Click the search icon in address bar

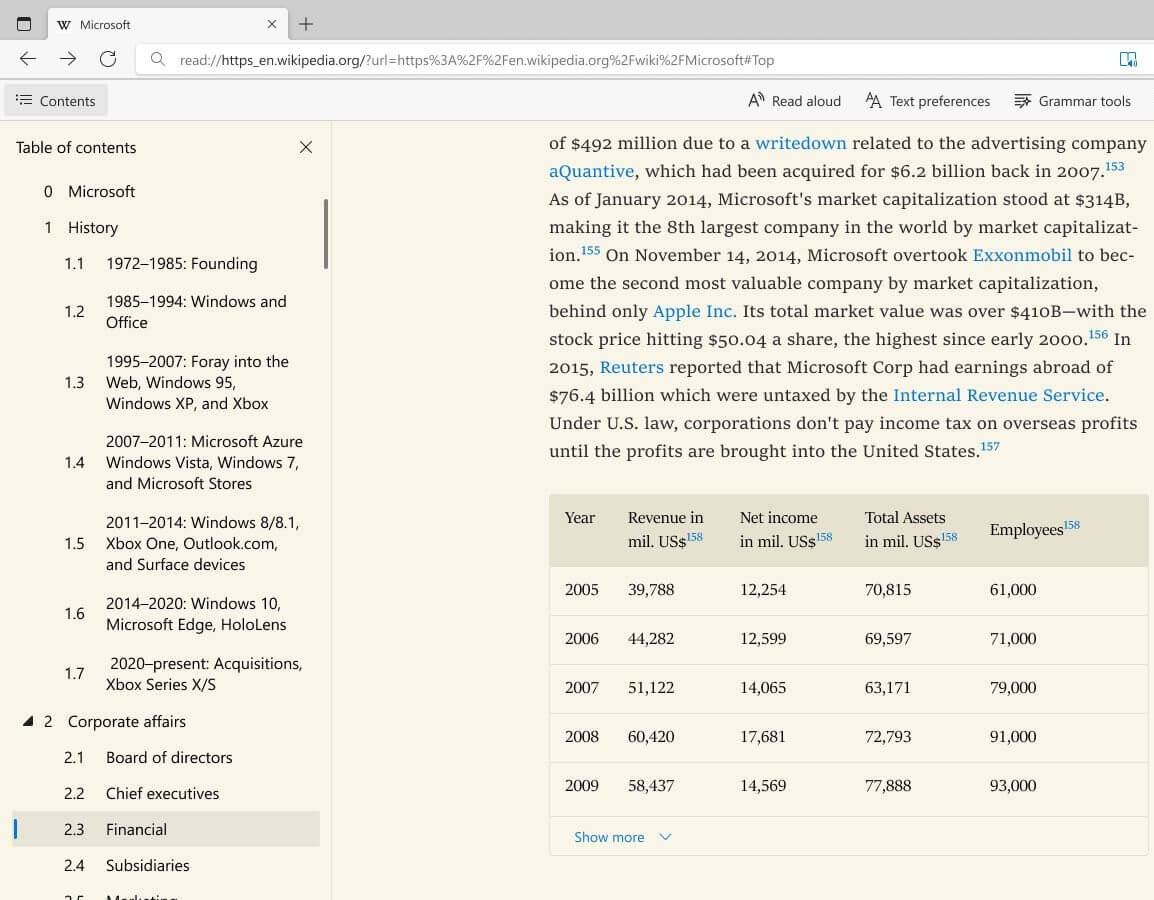157,59
